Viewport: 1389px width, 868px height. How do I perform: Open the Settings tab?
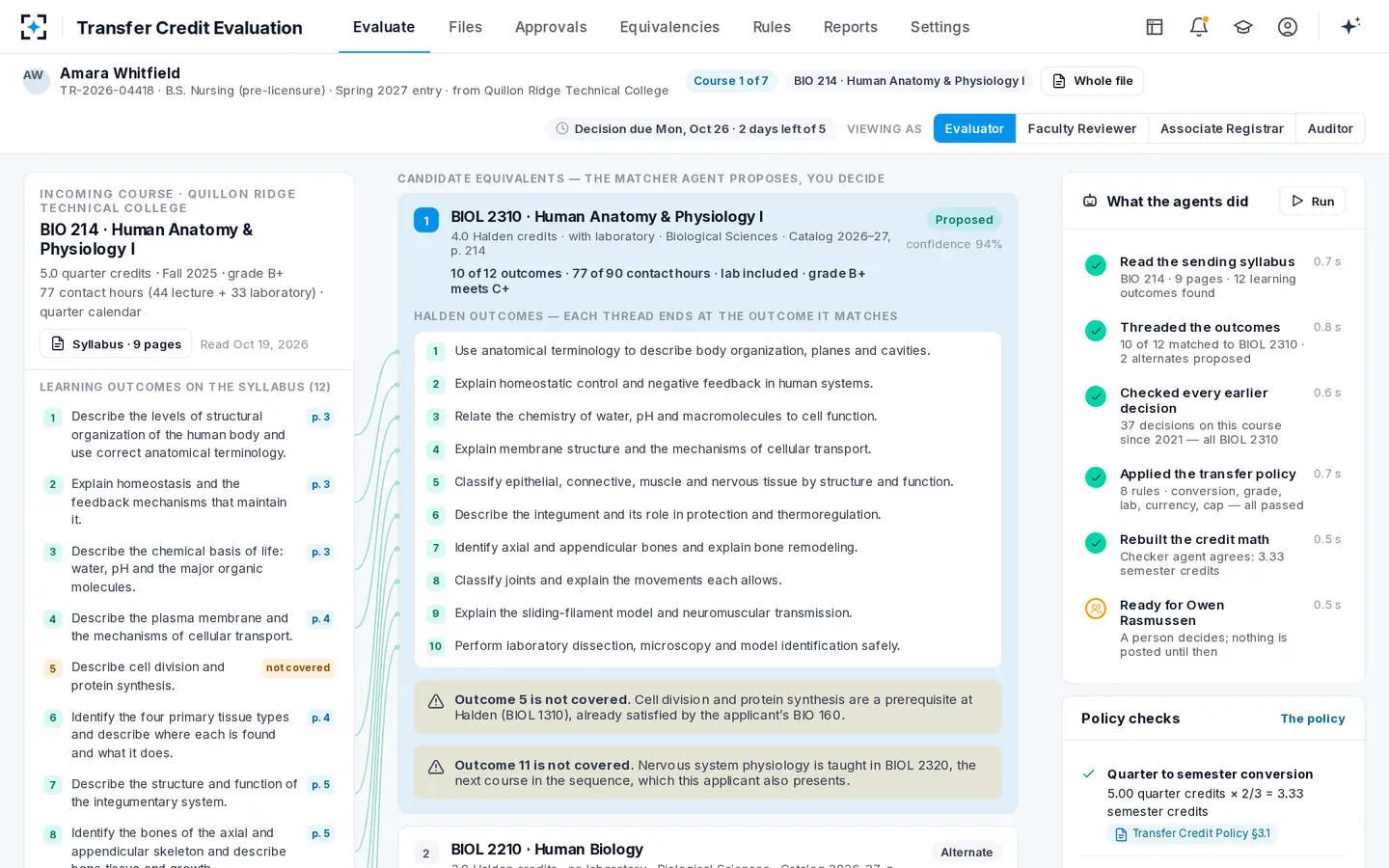click(940, 27)
